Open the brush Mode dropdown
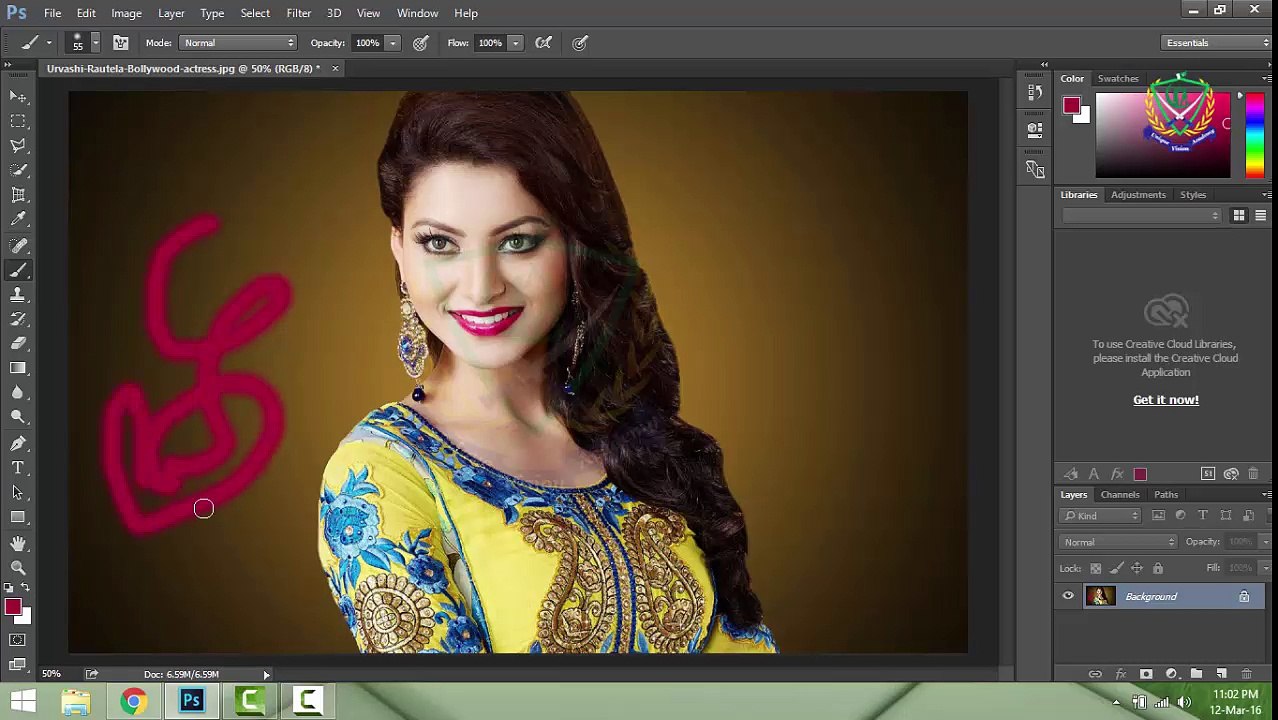Screen dimensions: 1278x720 tap(238, 43)
